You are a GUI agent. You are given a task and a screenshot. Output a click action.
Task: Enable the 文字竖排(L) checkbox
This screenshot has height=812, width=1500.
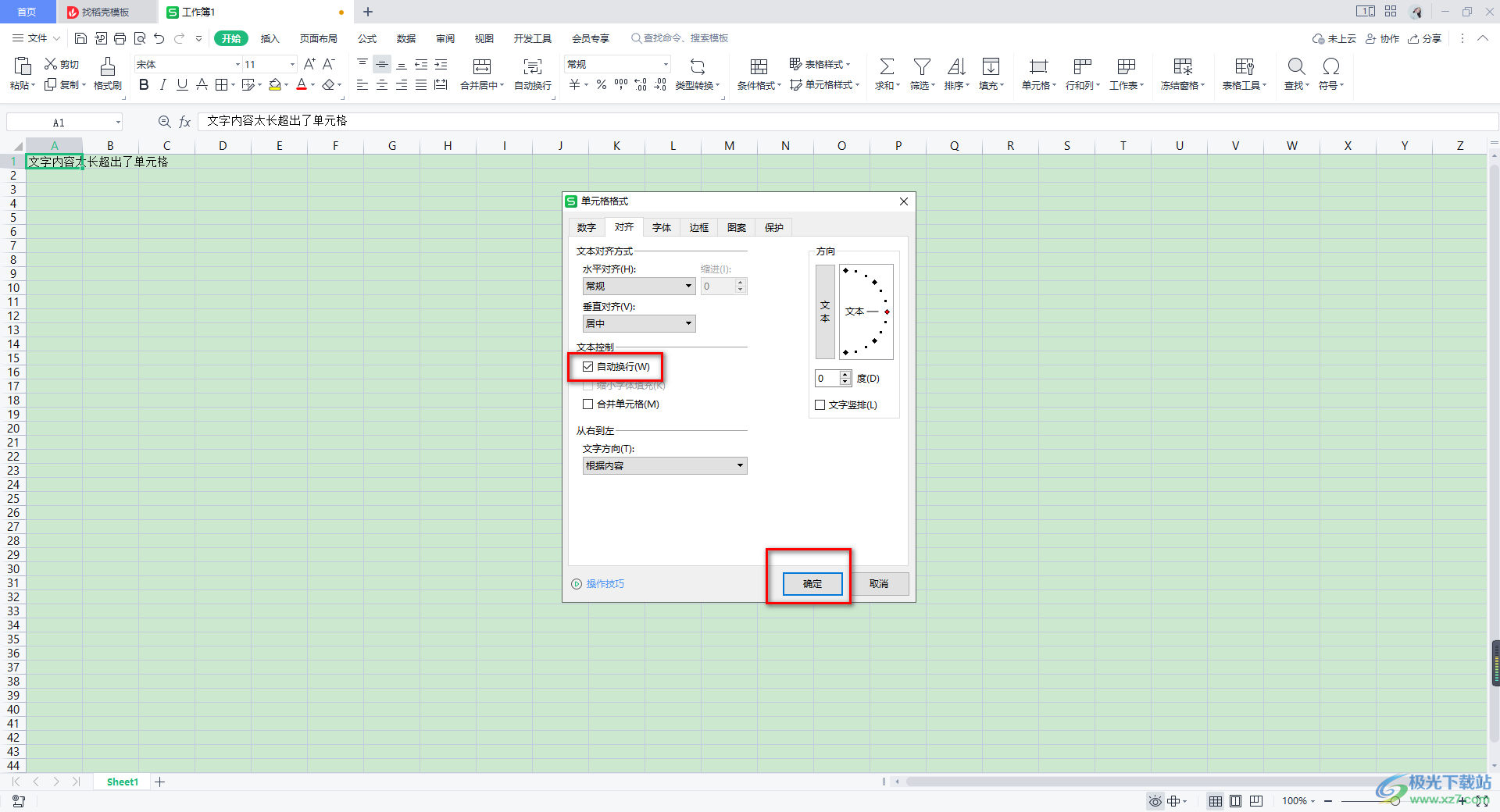tap(820, 405)
